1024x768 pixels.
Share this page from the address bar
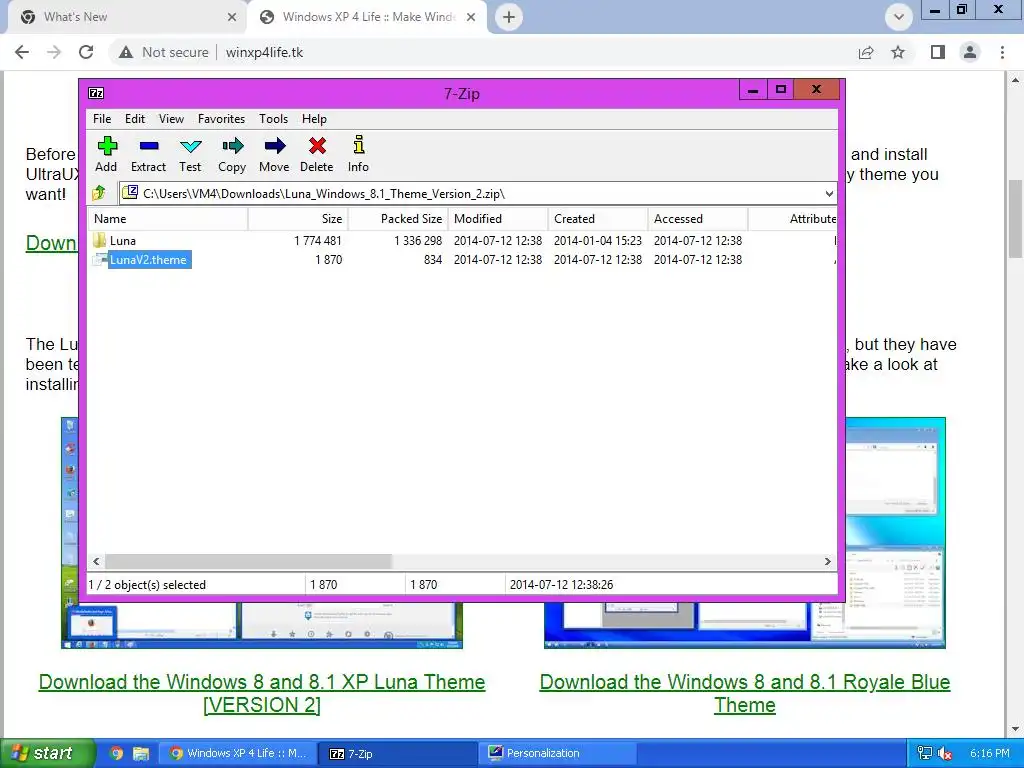866,52
